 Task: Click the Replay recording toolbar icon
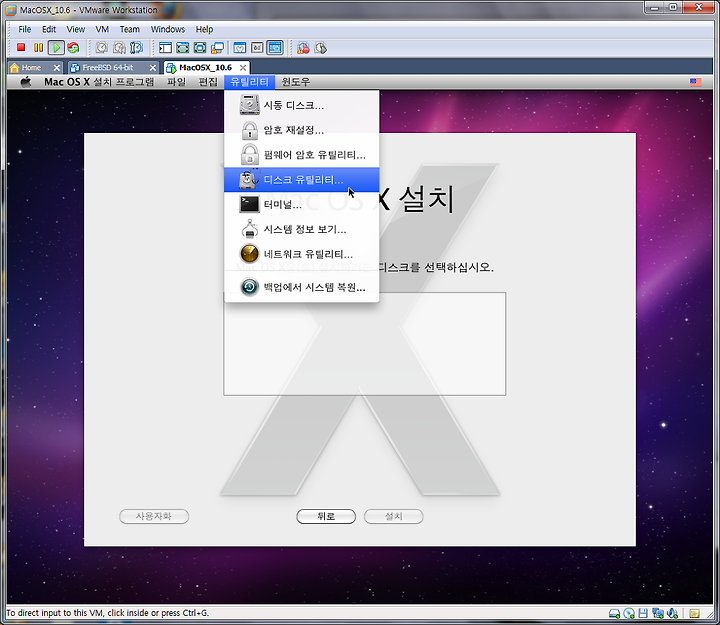click(x=321, y=47)
